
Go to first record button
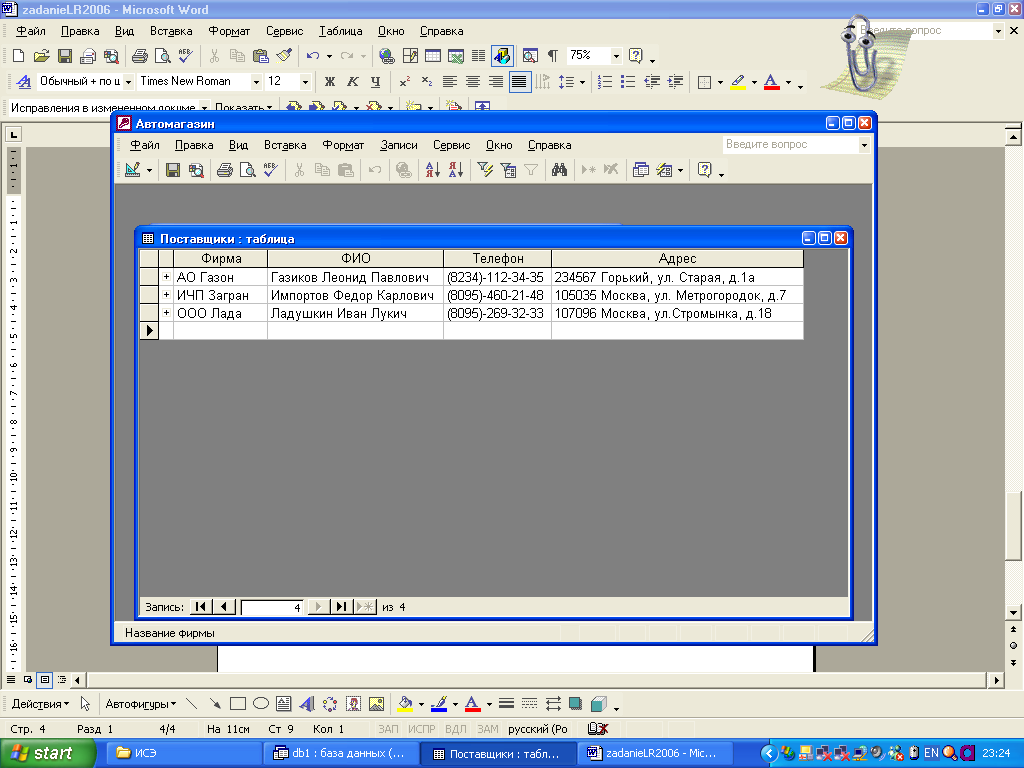tap(200, 607)
